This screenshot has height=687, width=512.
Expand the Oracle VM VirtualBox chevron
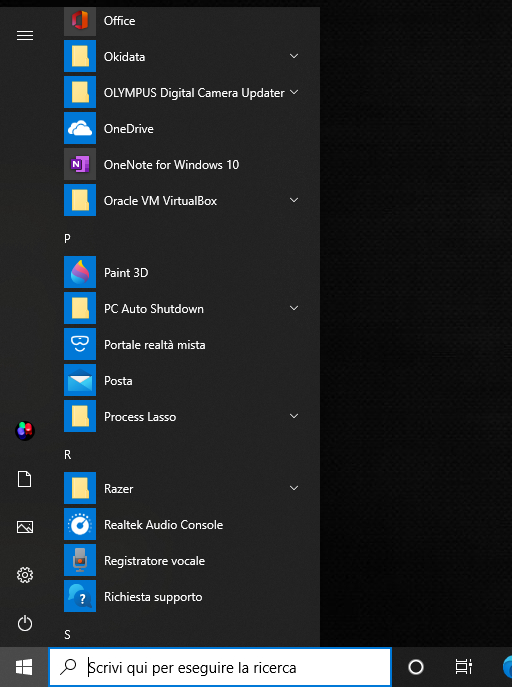[294, 200]
